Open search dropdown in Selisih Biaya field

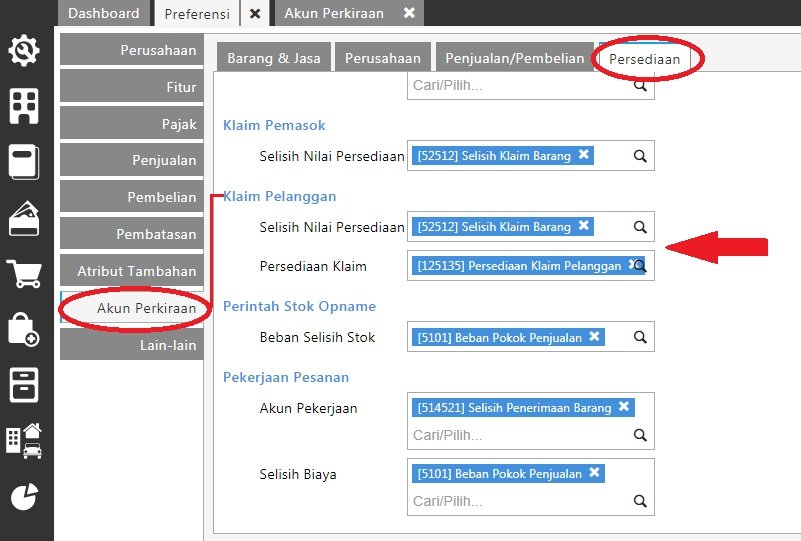coord(640,501)
